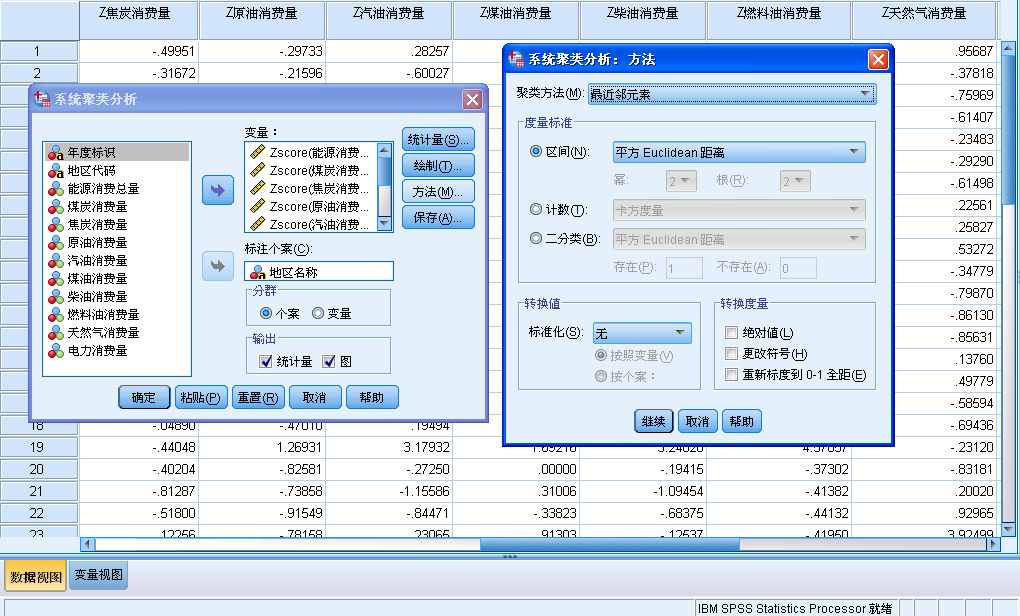This screenshot has width=1020, height=616.
Task: Select Zscore(能源消费 in the 变量 box
Action: click(x=311, y=152)
